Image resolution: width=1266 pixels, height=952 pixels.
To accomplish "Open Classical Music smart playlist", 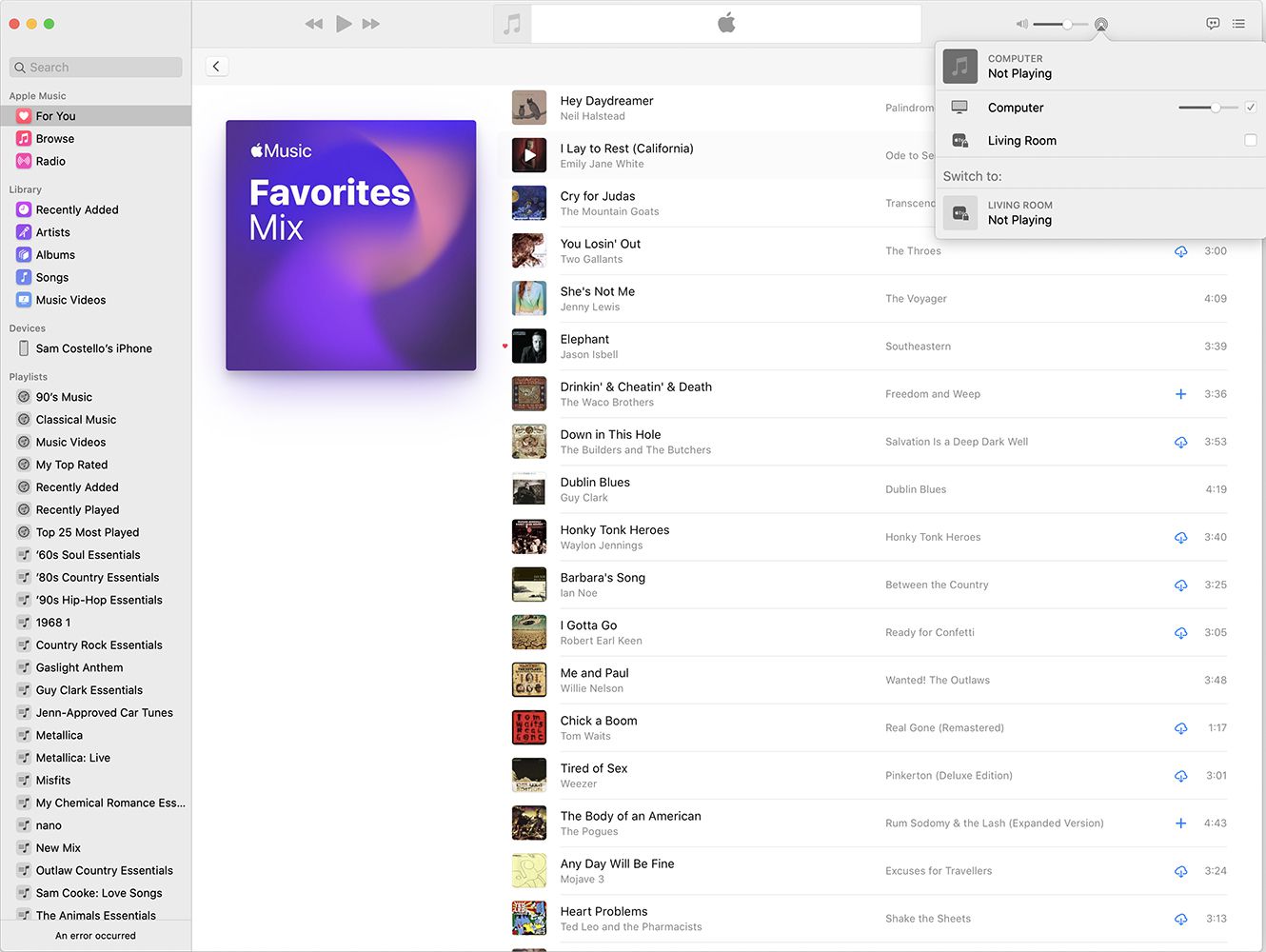I will point(95,420).
